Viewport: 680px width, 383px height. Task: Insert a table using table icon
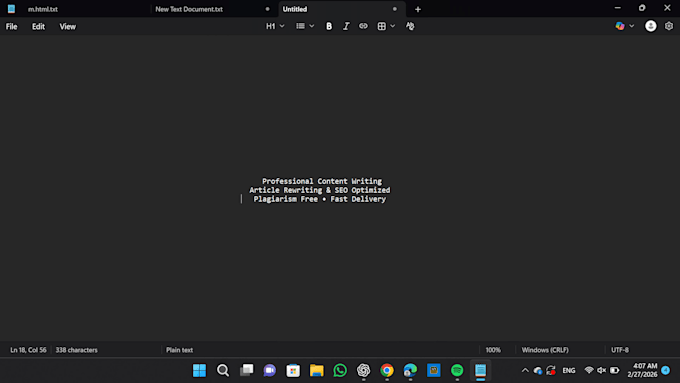tap(382, 26)
